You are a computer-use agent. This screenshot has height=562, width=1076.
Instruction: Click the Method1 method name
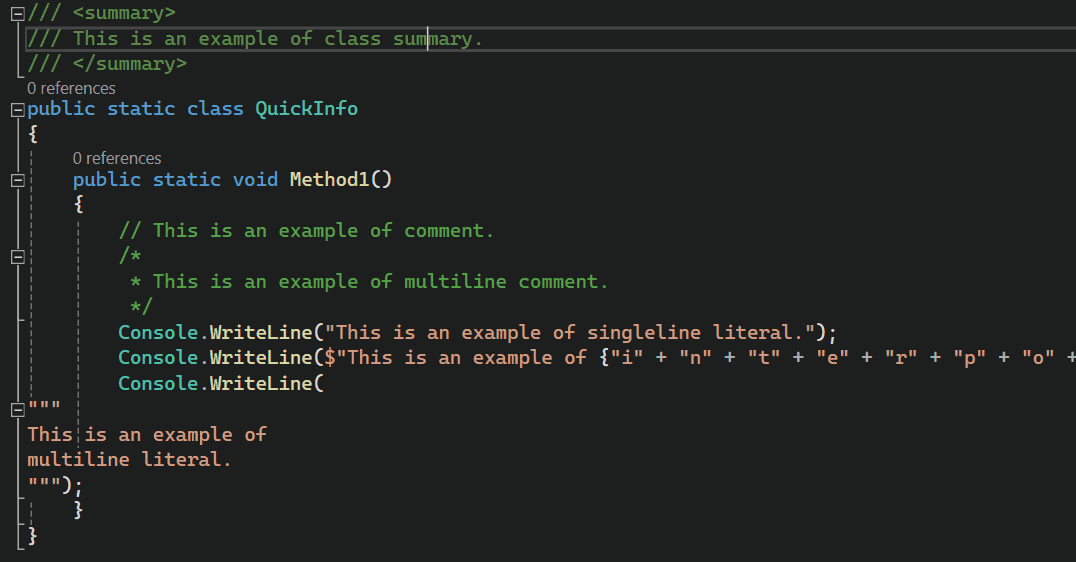pyautogui.click(x=334, y=180)
